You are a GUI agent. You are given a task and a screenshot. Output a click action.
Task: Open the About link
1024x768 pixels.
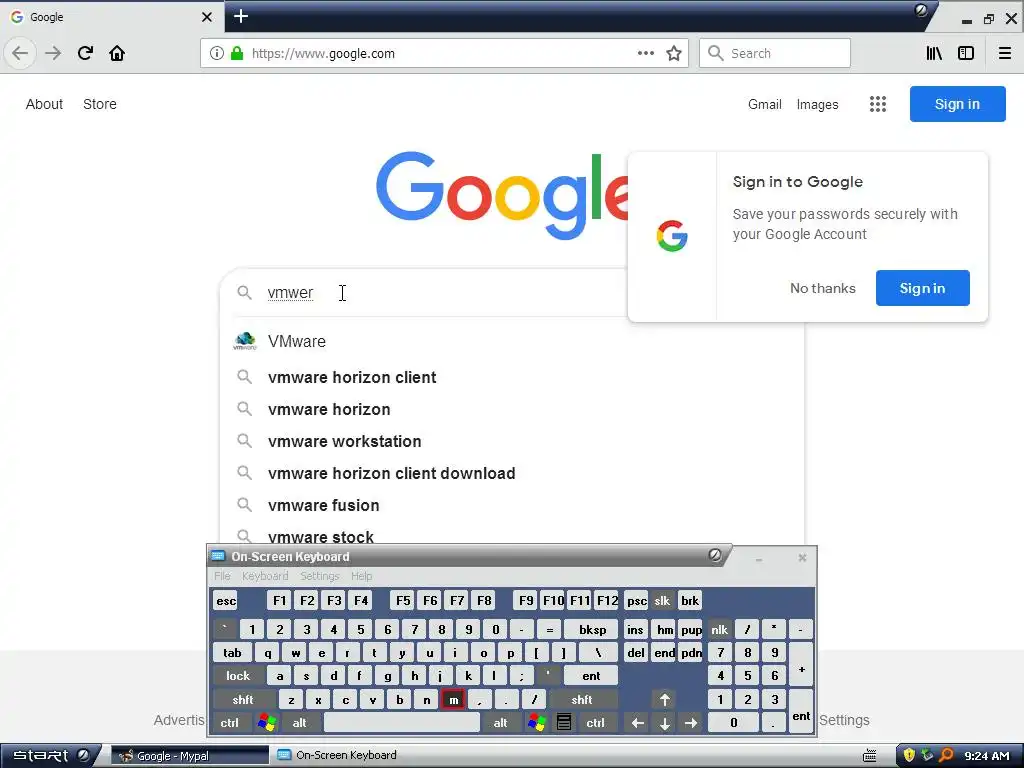[44, 104]
